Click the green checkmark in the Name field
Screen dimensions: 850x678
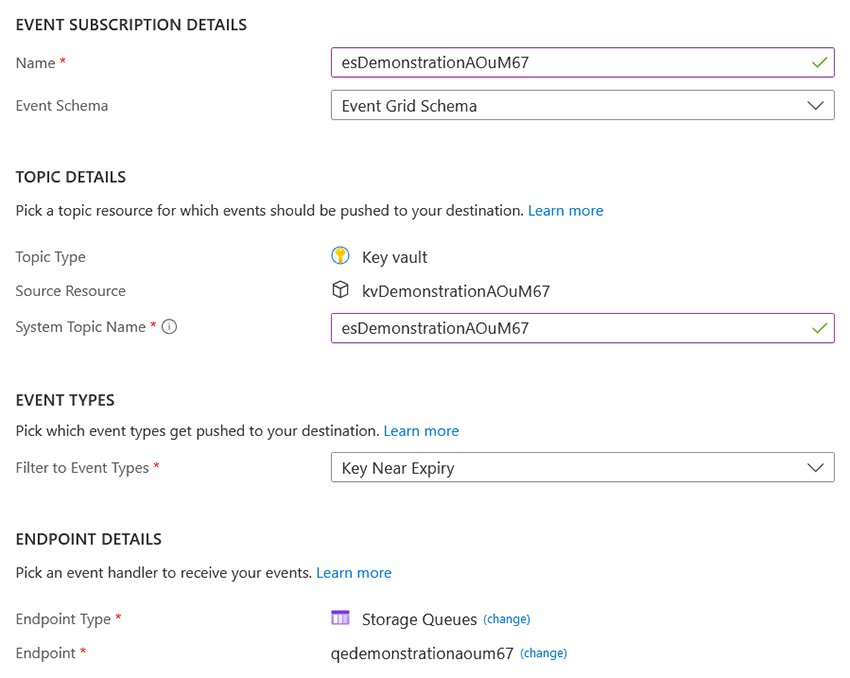click(x=820, y=63)
